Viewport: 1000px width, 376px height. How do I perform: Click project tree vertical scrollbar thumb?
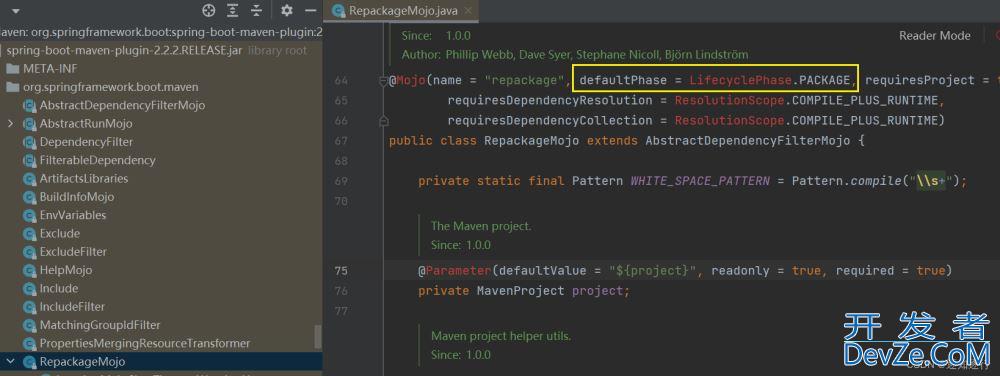coord(318,336)
